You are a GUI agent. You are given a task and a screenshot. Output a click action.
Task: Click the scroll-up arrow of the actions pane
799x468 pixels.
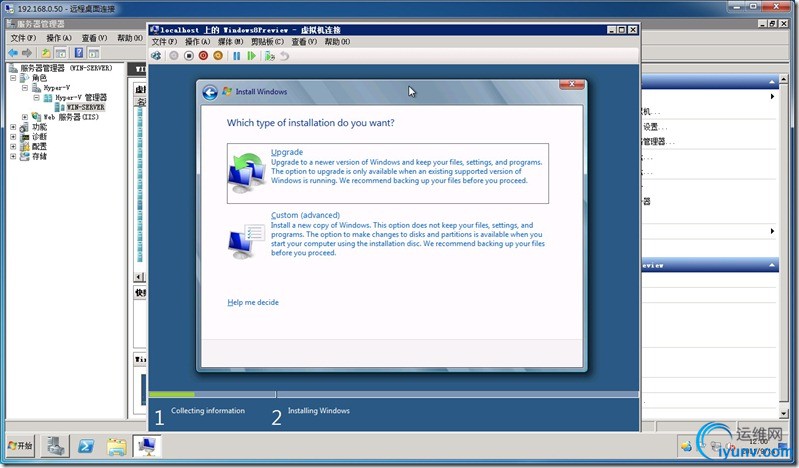tap(784, 79)
